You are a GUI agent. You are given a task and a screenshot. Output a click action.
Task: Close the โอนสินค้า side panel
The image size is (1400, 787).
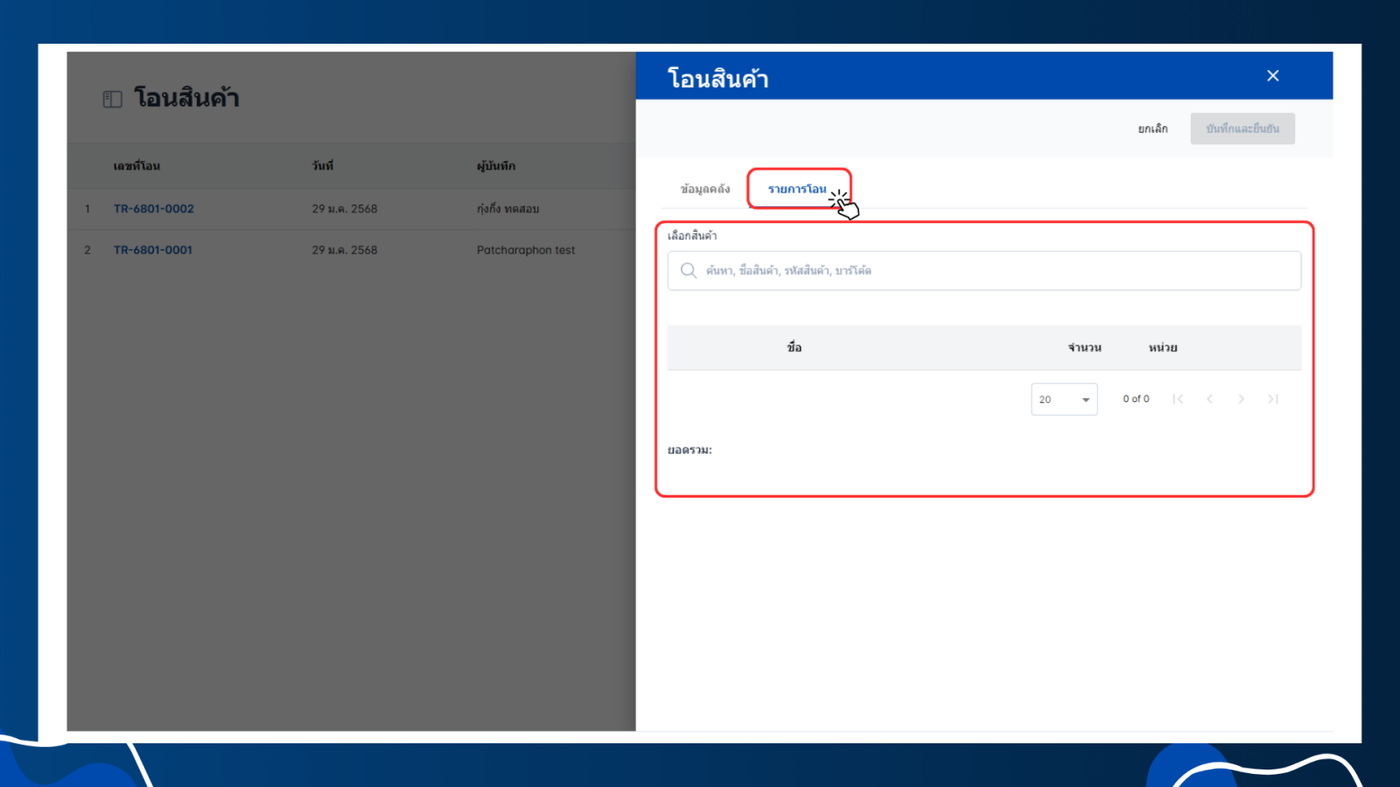[x=1272, y=76]
